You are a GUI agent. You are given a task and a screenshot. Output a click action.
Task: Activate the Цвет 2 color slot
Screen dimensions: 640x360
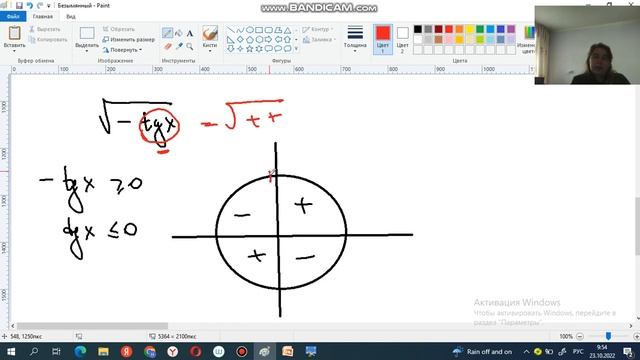[402, 39]
